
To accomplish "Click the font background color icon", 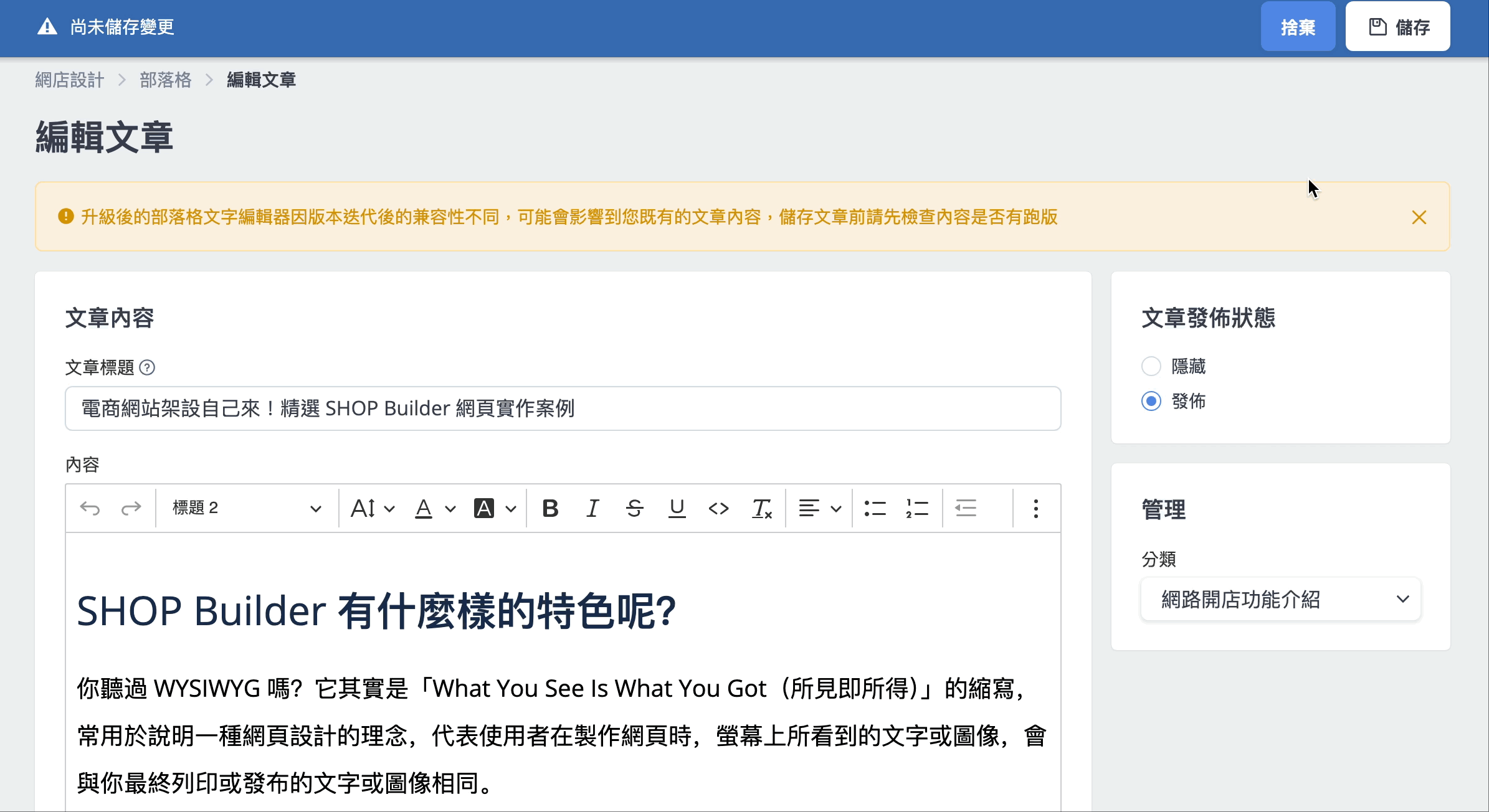I will pos(484,508).
